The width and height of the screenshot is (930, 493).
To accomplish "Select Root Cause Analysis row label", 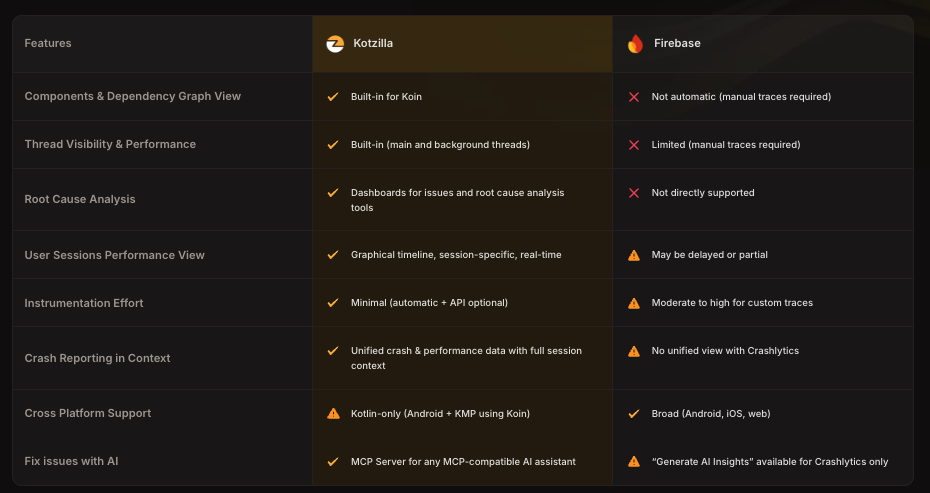I will pyautogui.click(x=80, y=199).
